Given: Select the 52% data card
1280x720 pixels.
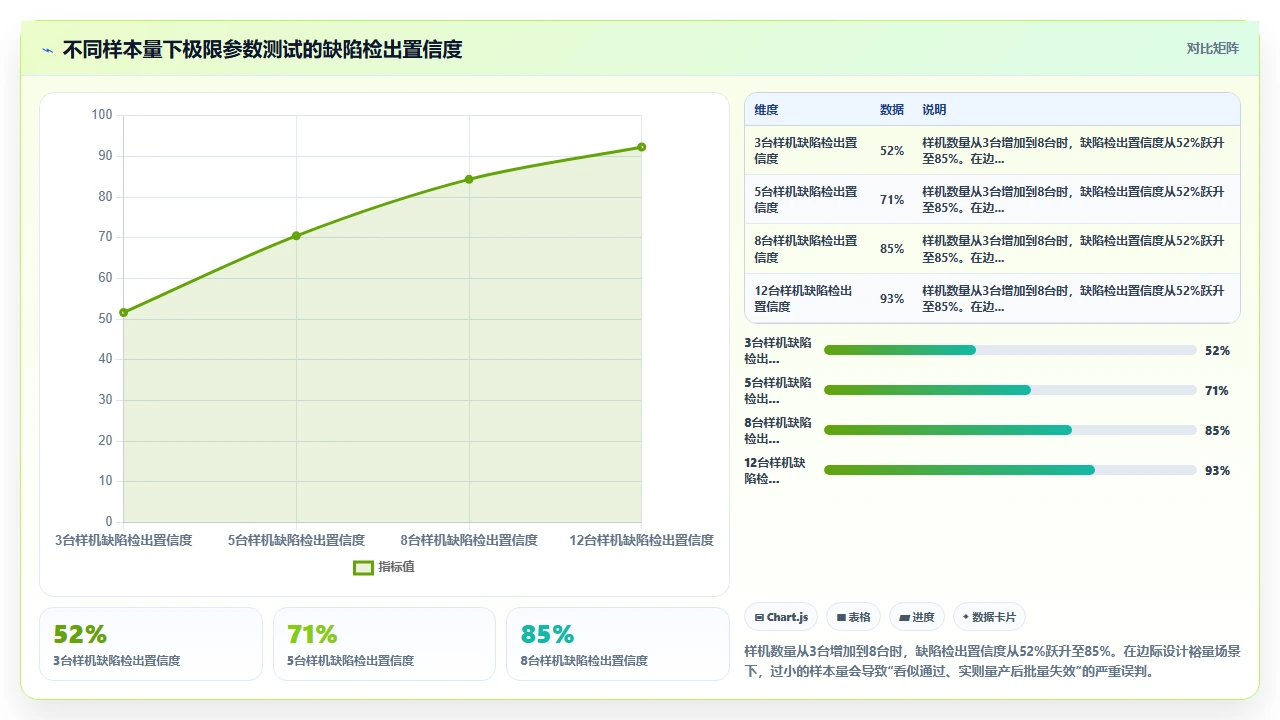Looking at the screenshot, I should pos(151,644).
